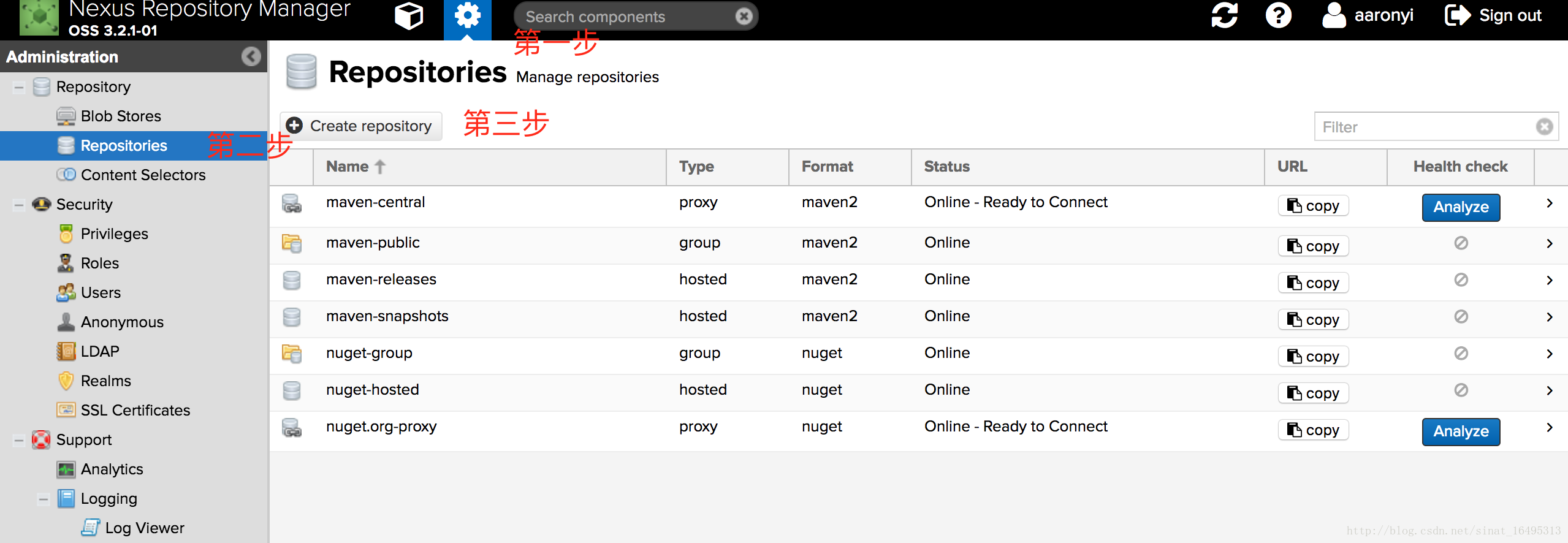Screen dimensions: 1568x543
Task: Analyze nuget.org-proxy health check
Action: coord(1461,431)
